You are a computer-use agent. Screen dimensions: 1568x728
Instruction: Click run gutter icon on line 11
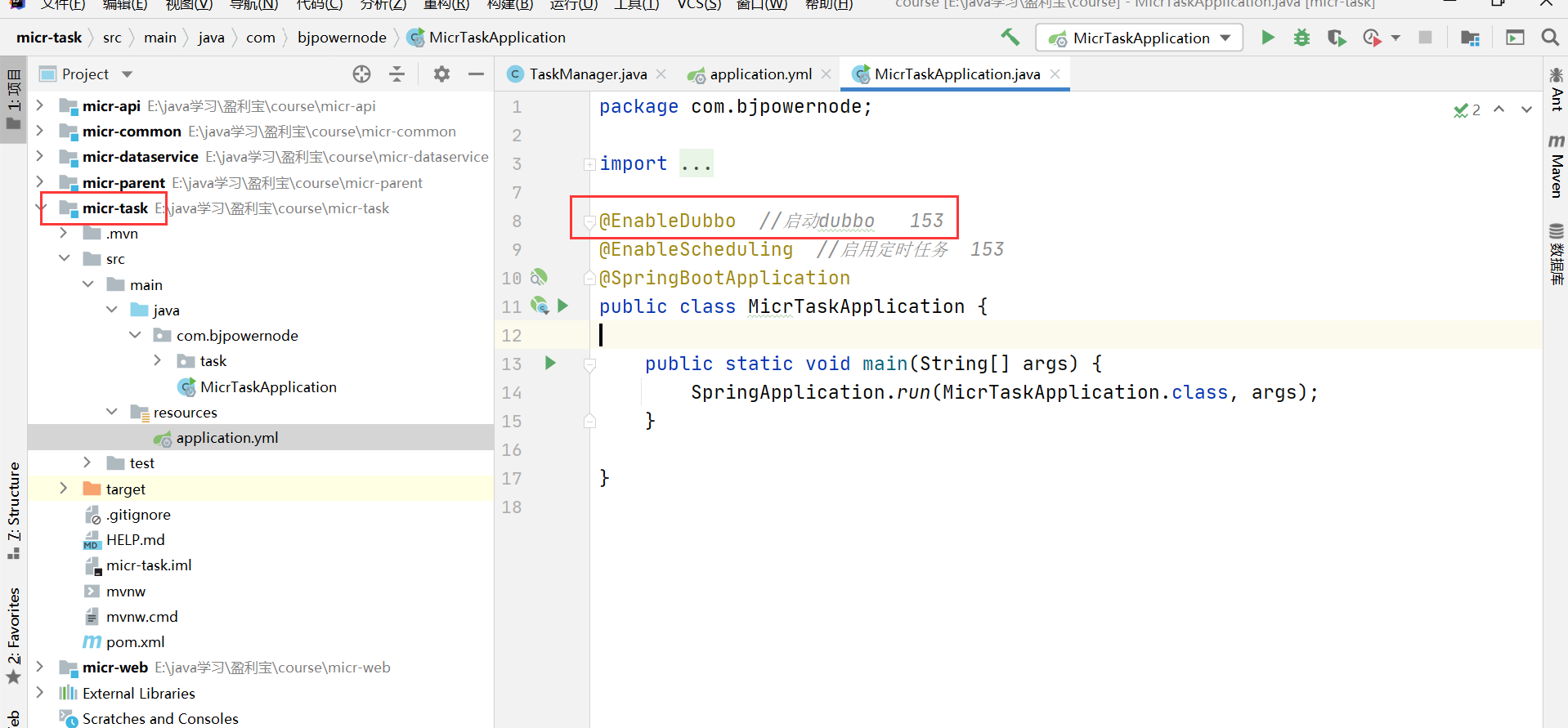(563, 306)
